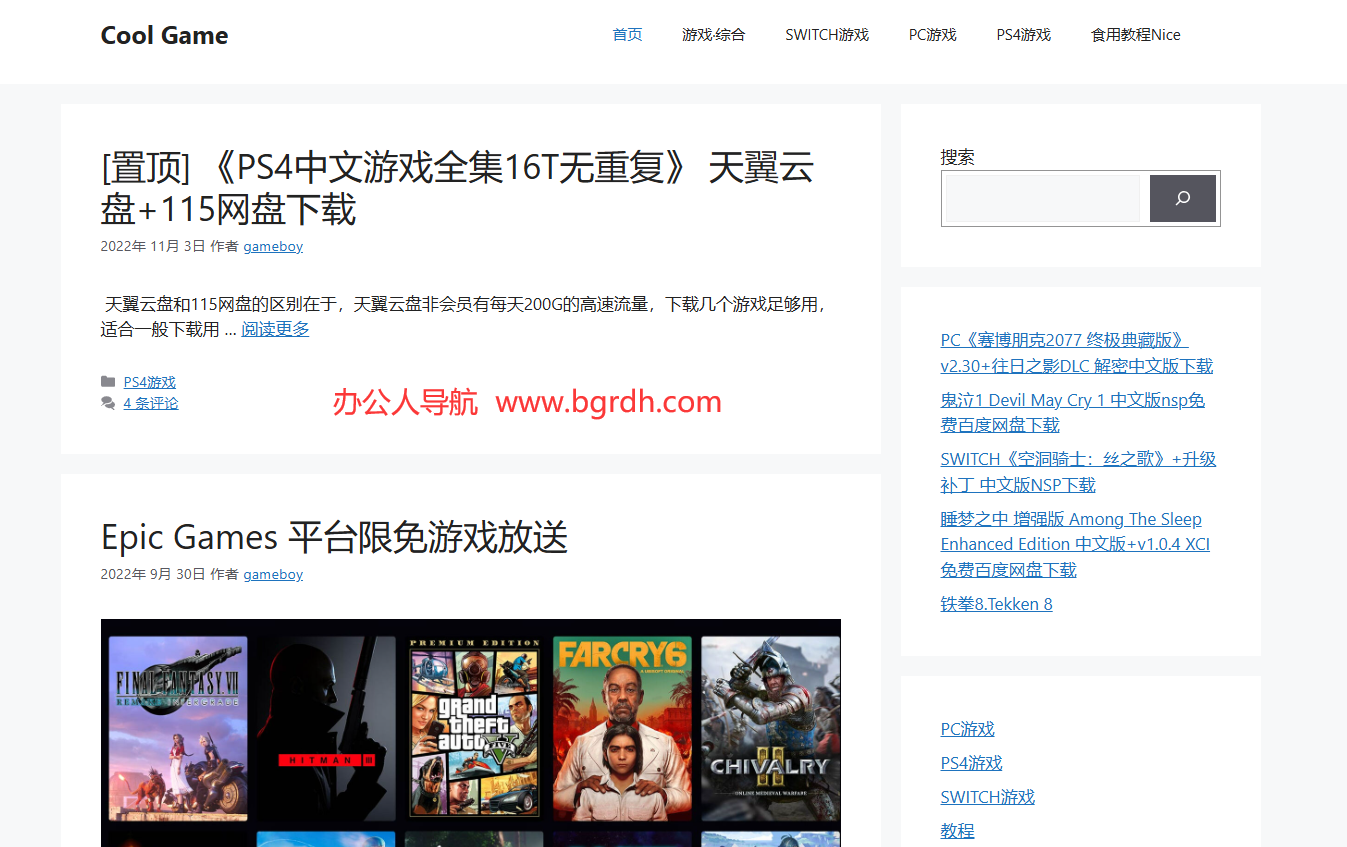Click the 阅读更多 read-more link

(x=275, y=329)
